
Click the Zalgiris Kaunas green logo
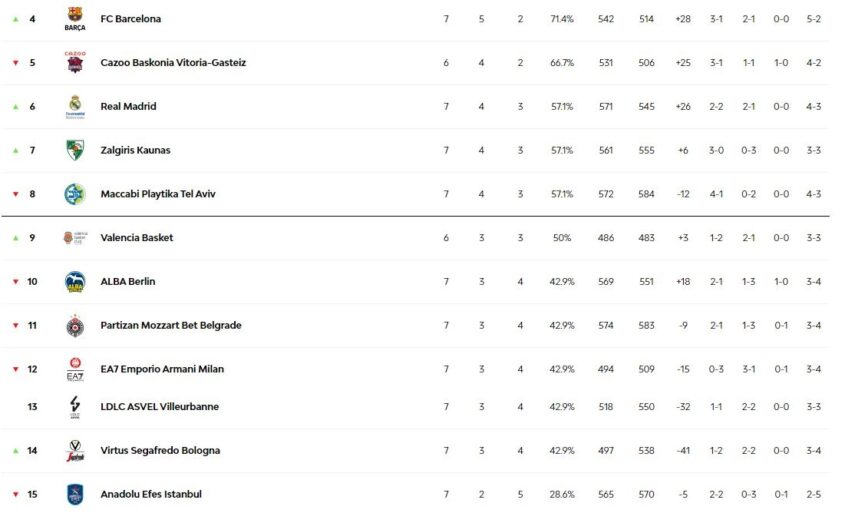coord(75,150)
